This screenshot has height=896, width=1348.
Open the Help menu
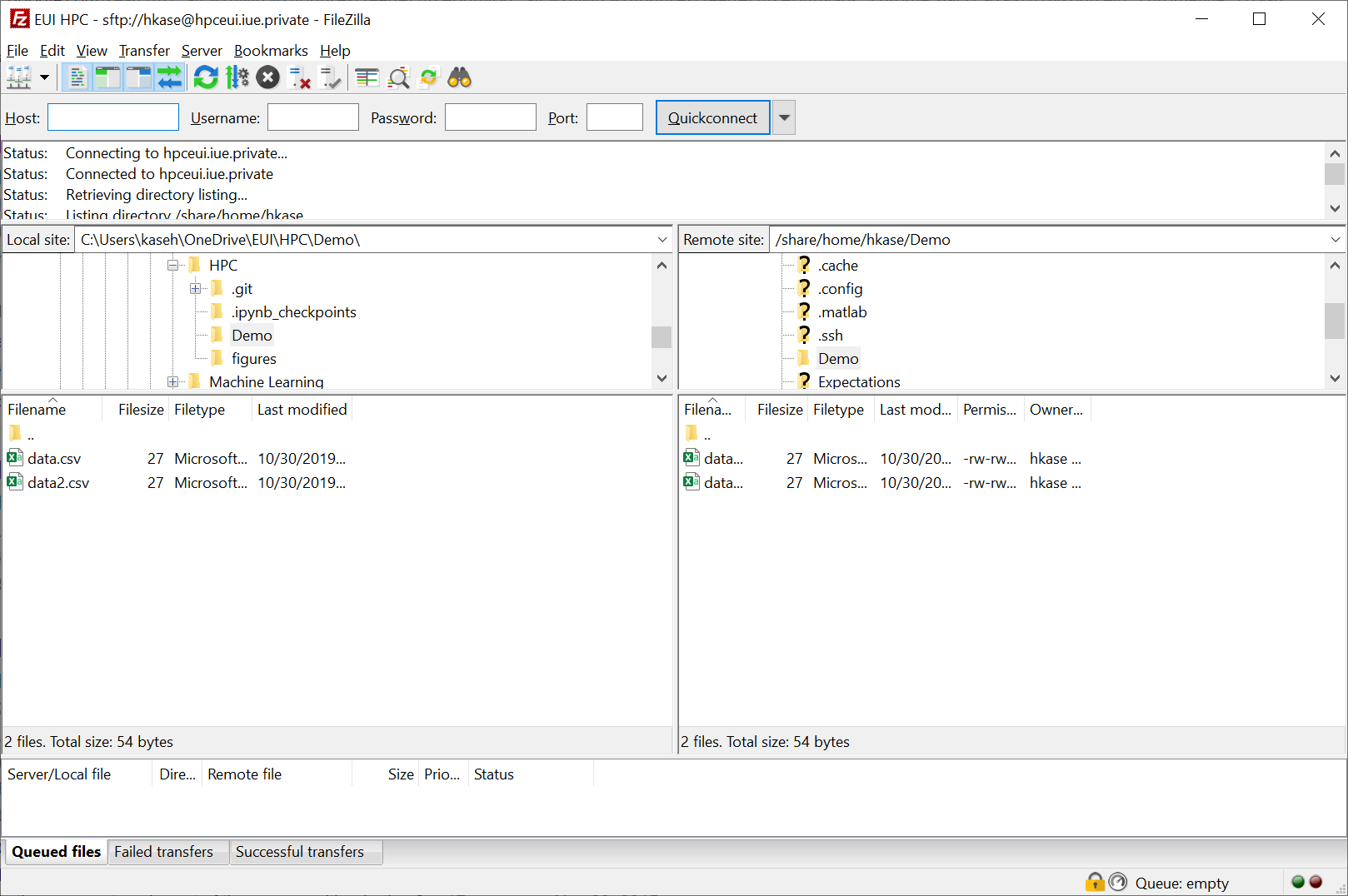point(335,51)
